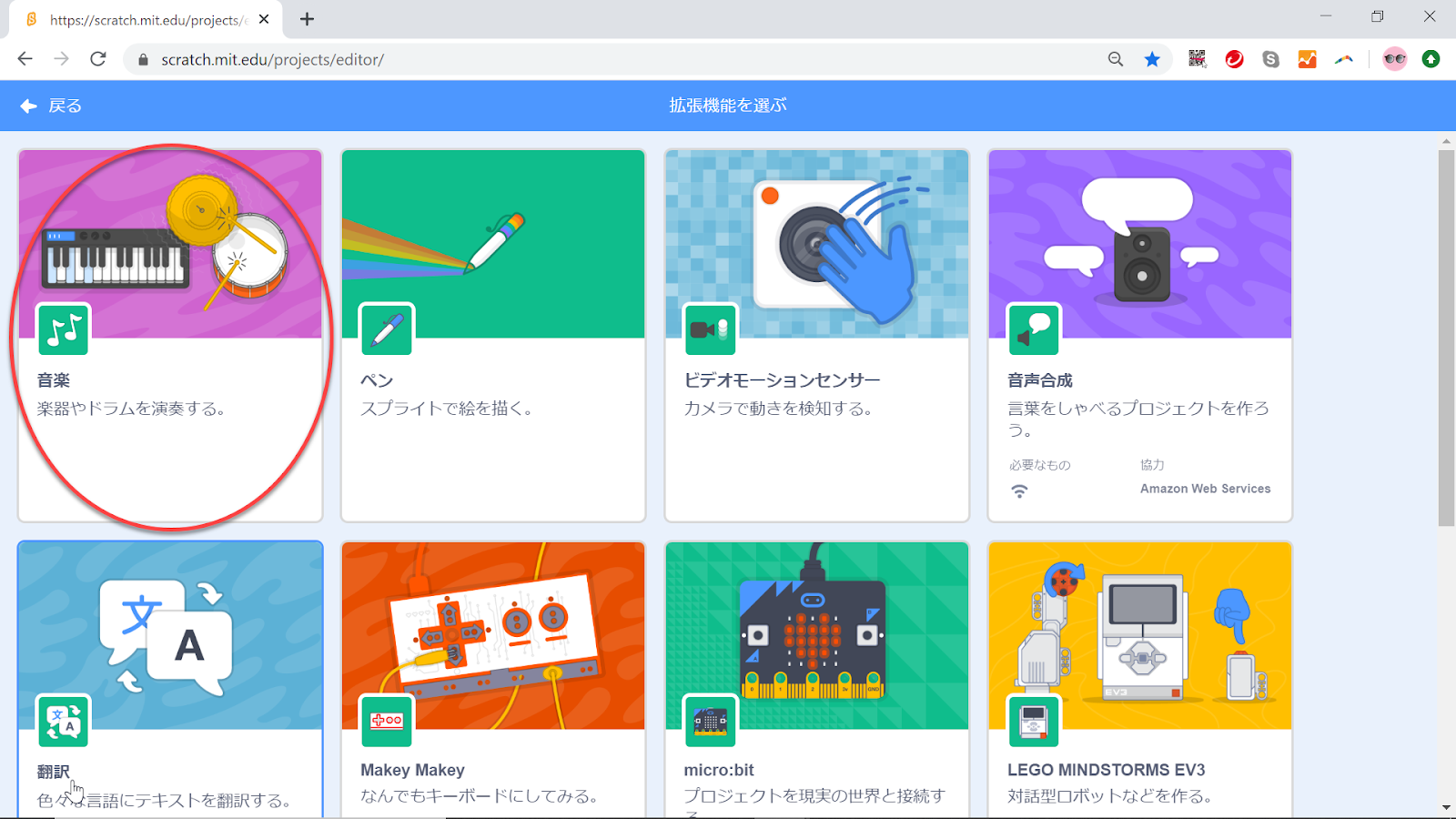
Task: Click the scrollbar up arrow
Action: tap(1446, 141)
